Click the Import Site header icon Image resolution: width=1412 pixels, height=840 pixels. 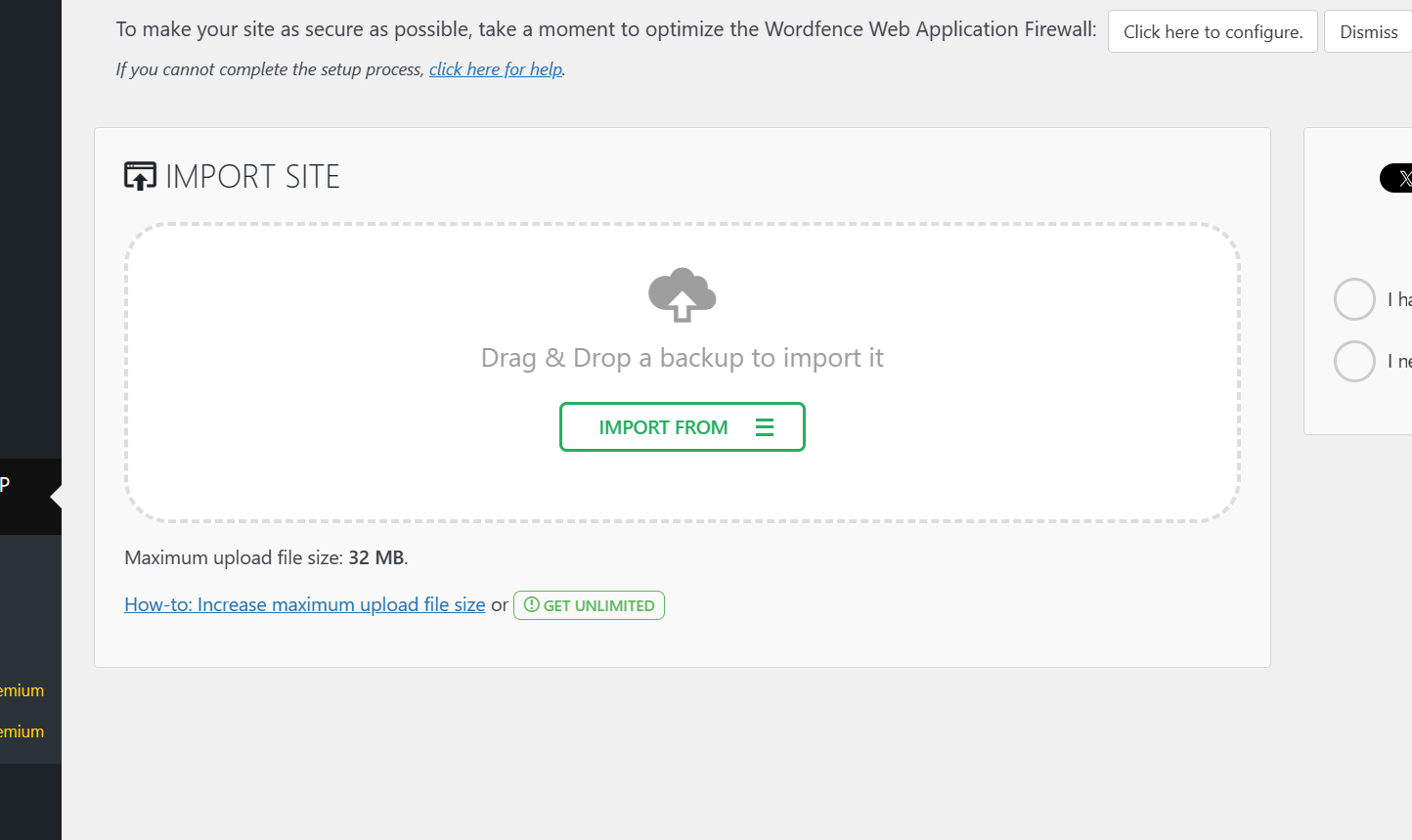[140, 176]
